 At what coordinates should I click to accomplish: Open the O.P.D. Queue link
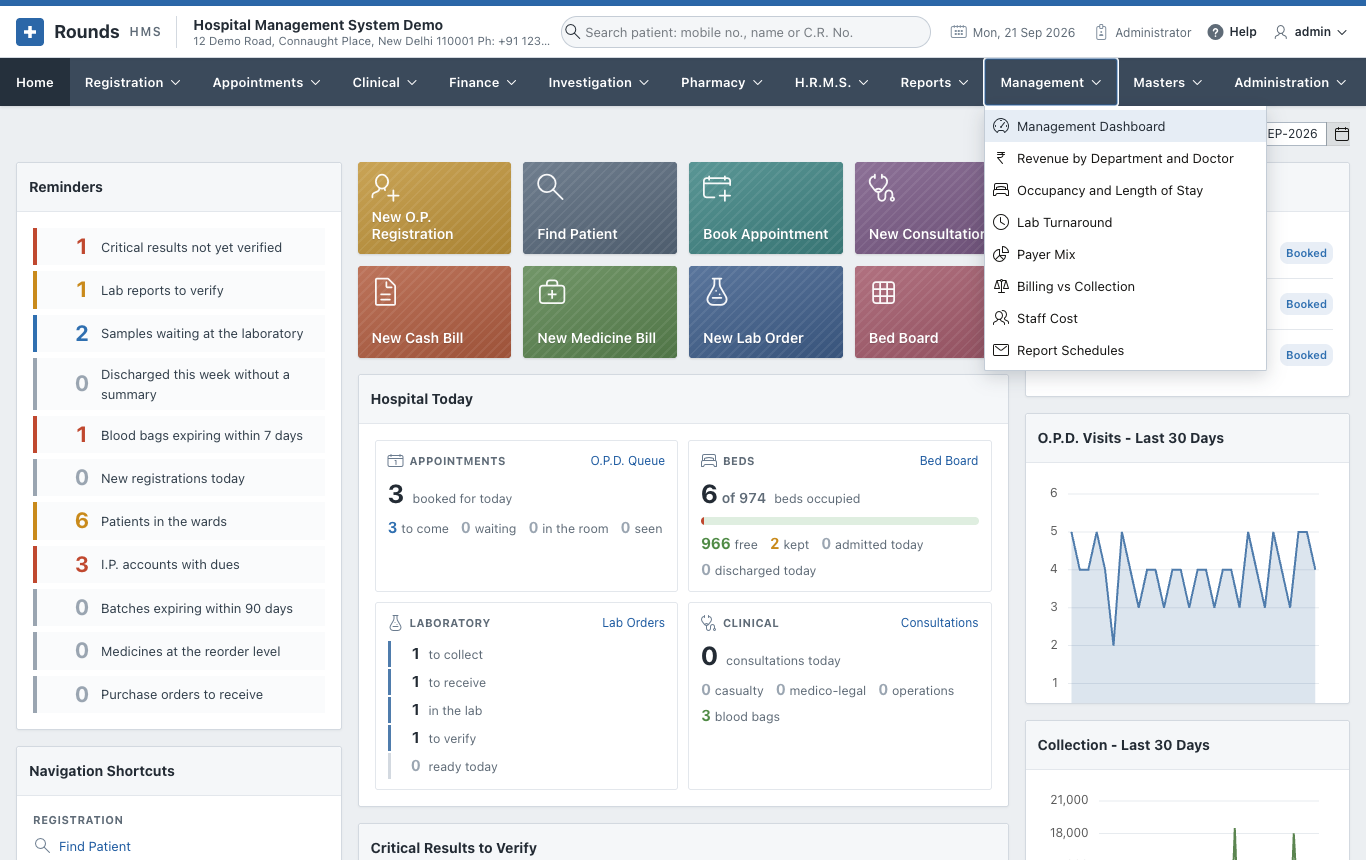coord(627,461)
